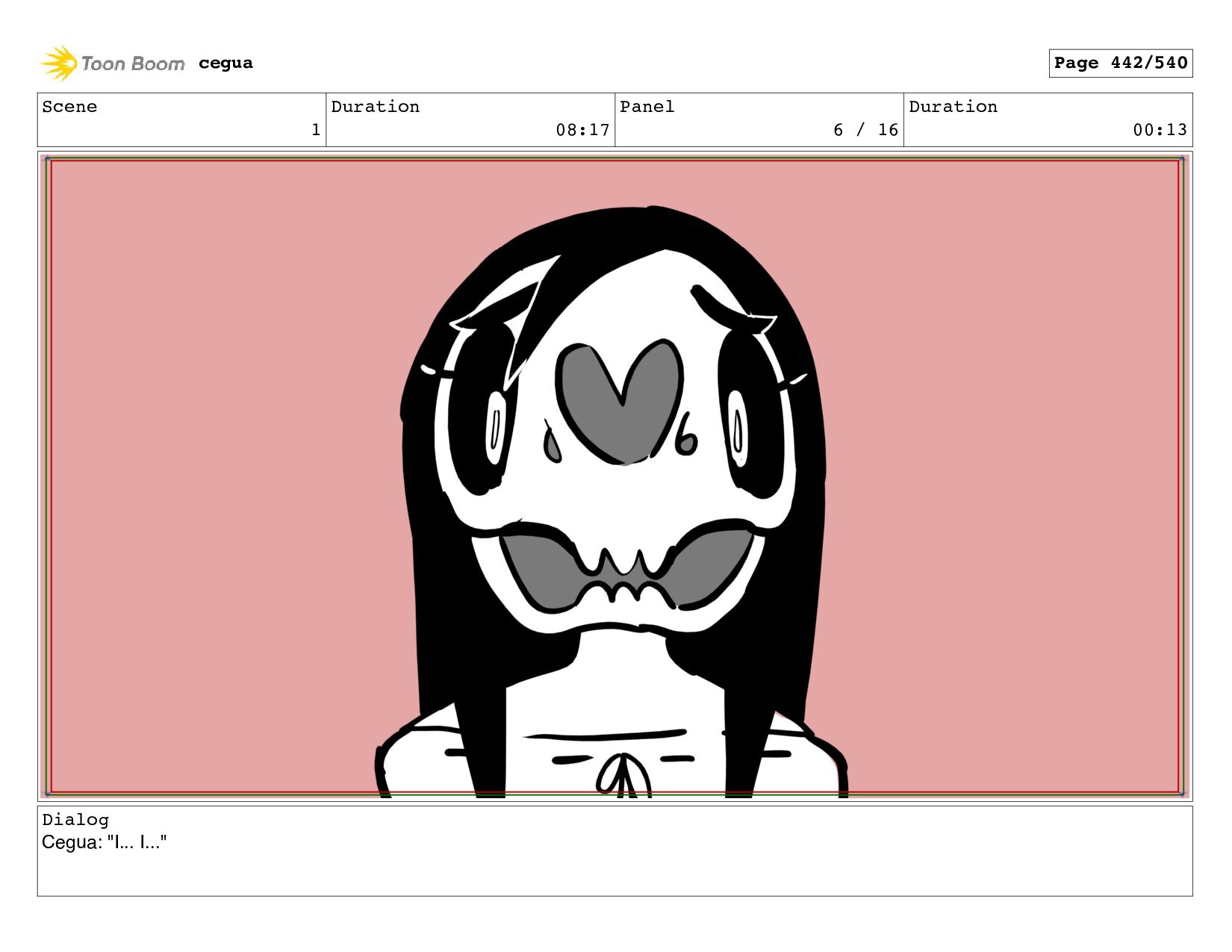Select the "Scene" header label

tap(69, 107)
